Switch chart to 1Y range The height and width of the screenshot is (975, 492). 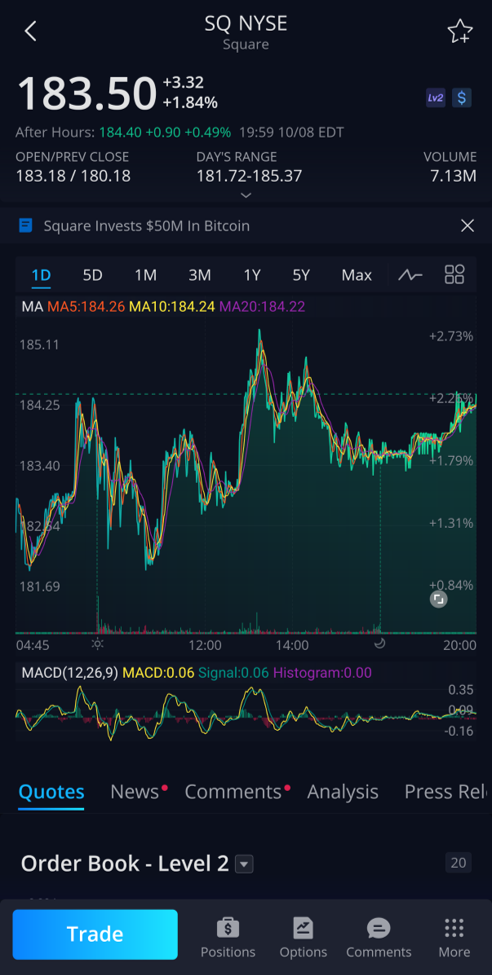pyautogui.click(x=252, y=275)
